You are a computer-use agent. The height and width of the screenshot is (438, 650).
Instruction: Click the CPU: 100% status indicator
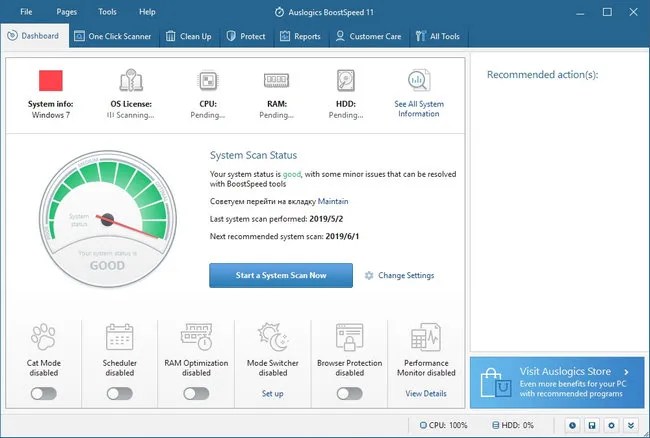coord(444,425)
